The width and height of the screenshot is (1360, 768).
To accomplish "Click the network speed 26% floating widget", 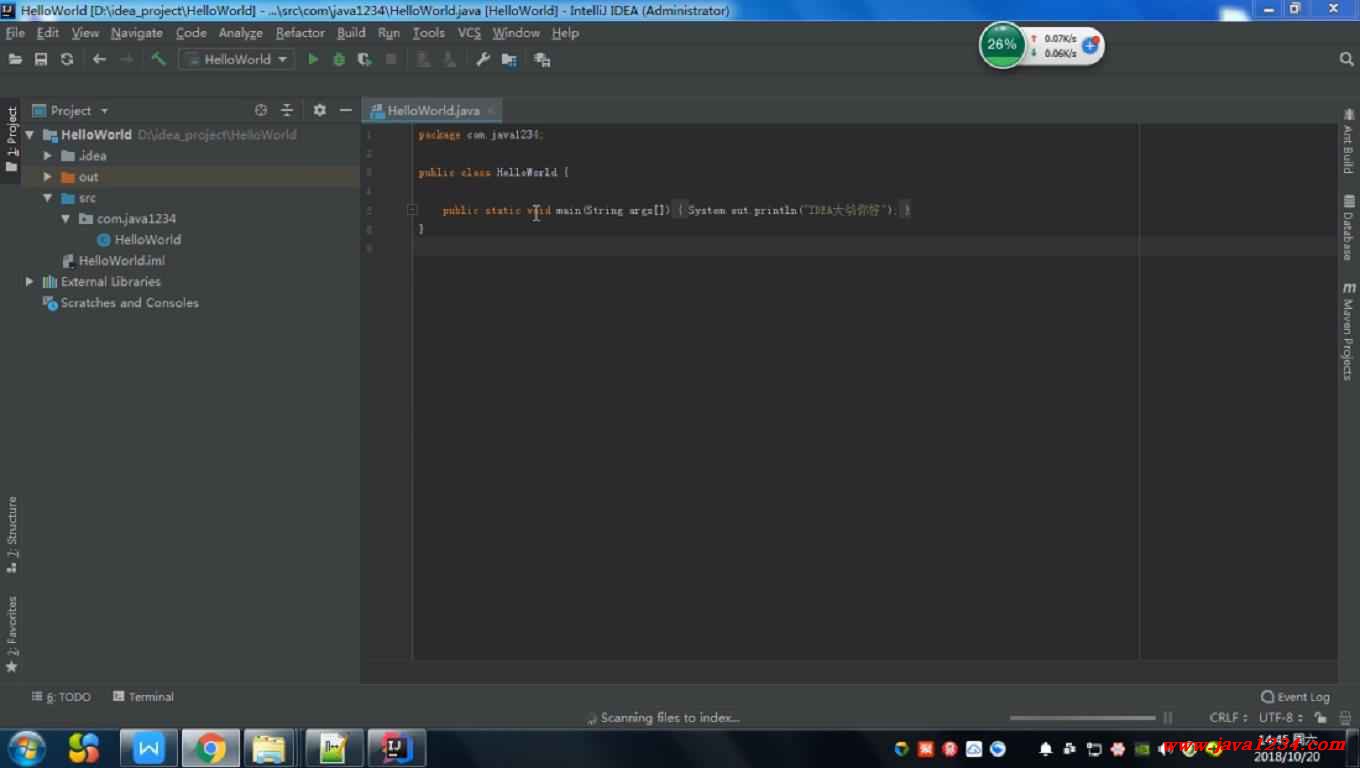I will 1041,46.
